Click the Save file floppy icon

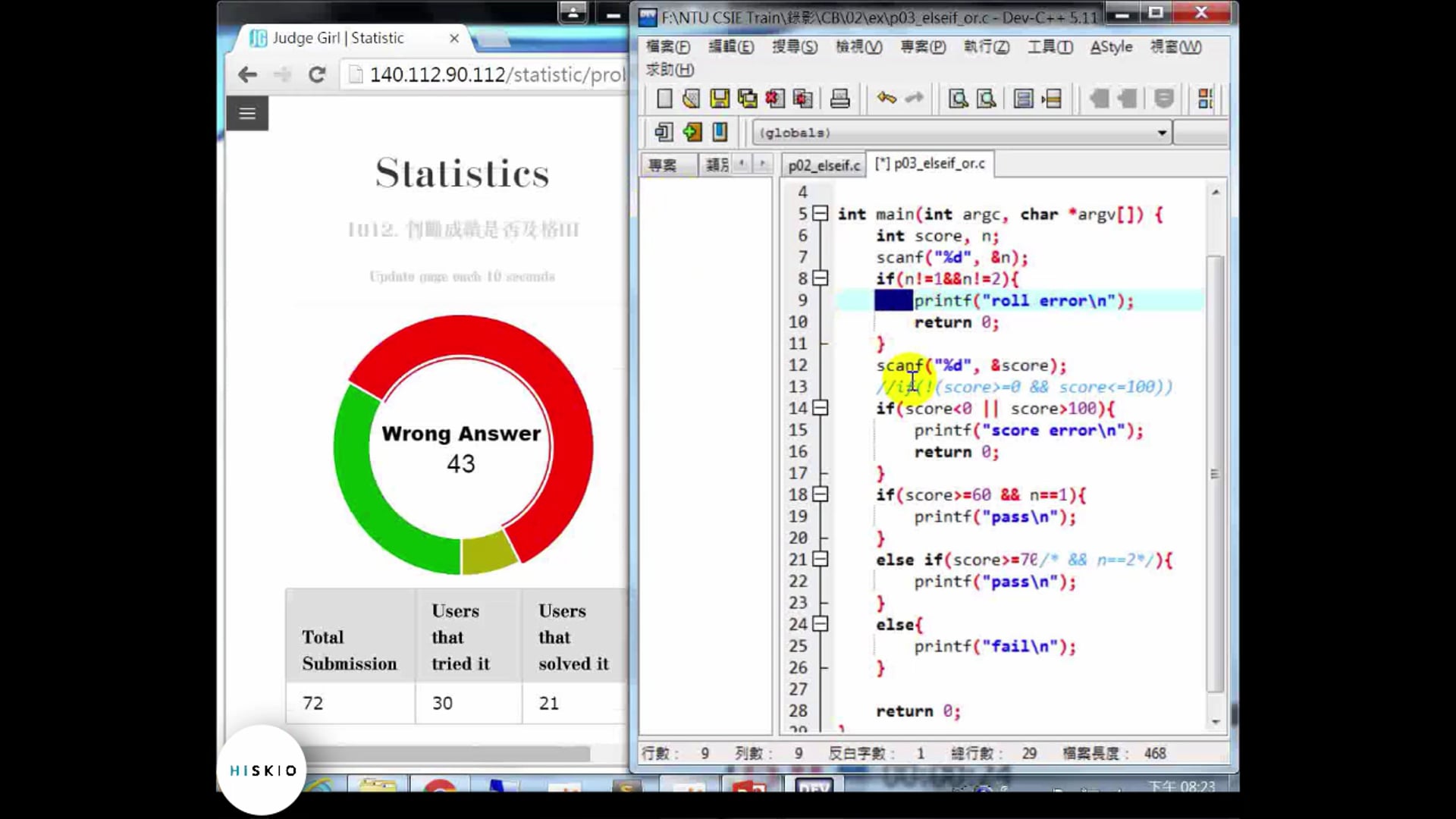pyautogui.click(x=719, y=99)
